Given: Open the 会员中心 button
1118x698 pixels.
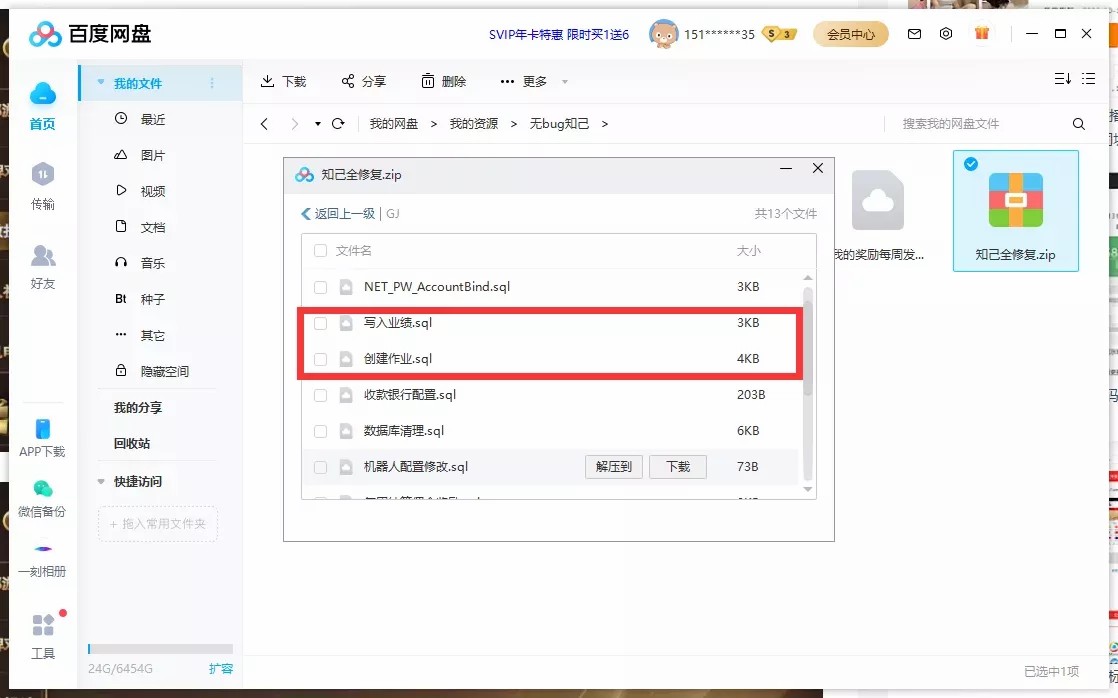Looking at the screenshot, I should coord(851,34).
